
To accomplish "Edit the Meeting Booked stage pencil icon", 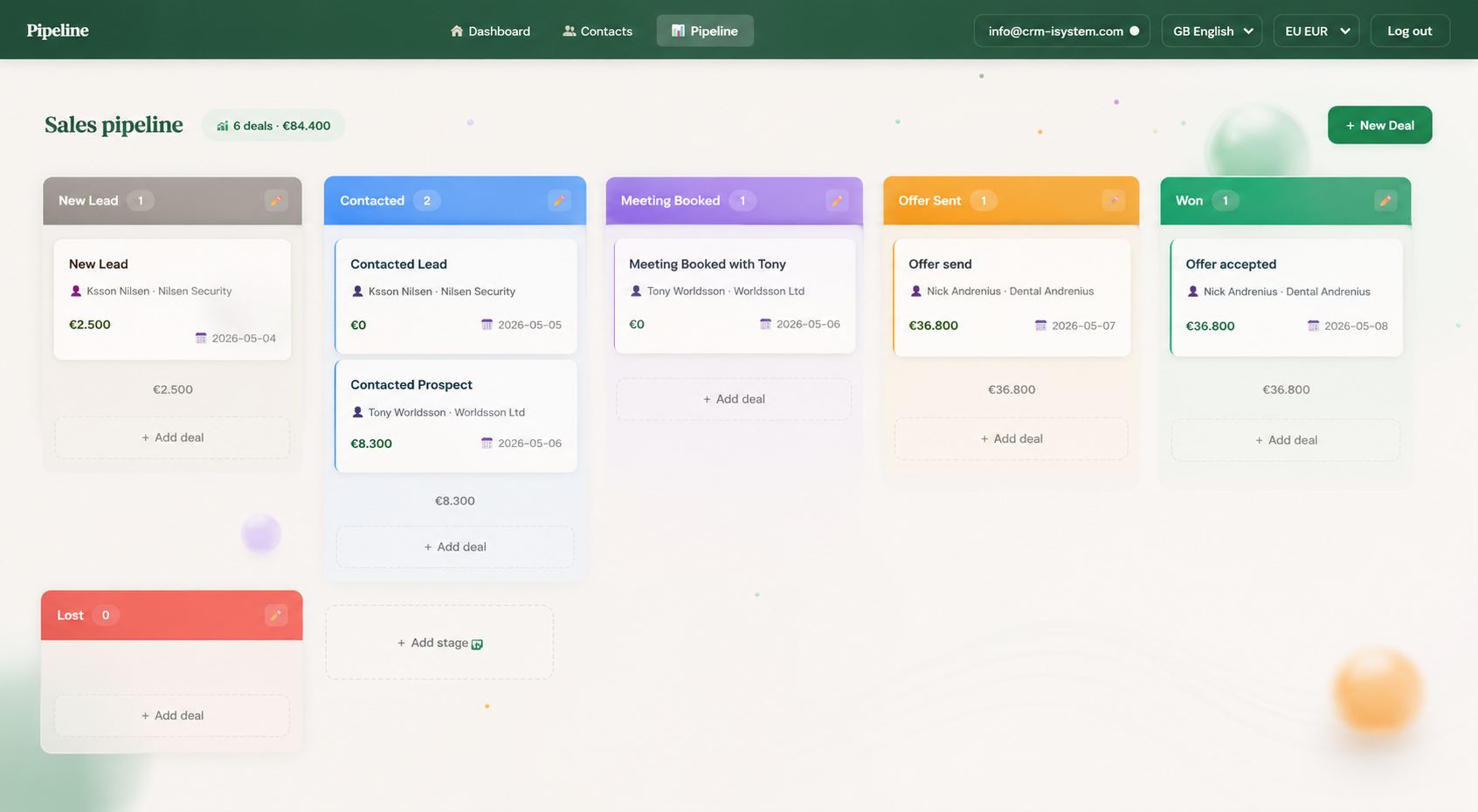I will (x=837, y=201).
